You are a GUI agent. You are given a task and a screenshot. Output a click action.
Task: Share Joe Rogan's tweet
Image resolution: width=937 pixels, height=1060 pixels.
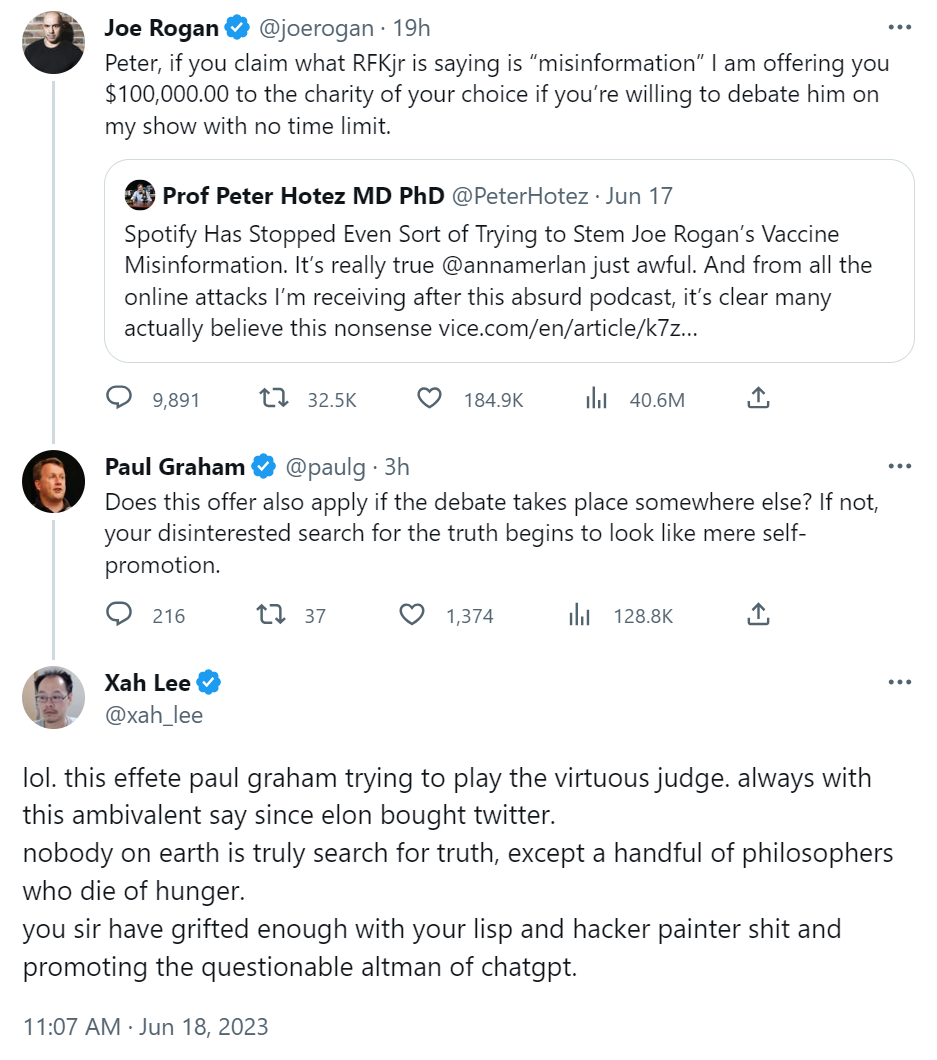tap(758, 399)
